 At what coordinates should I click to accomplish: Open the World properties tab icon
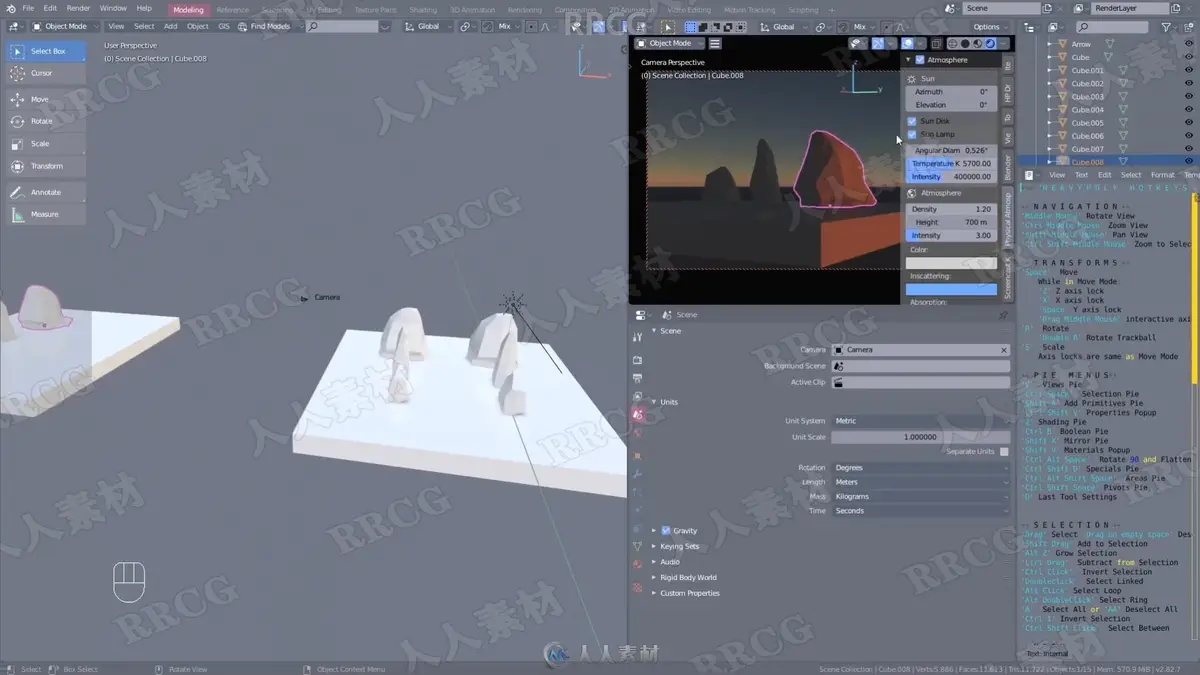coord(637,432)
